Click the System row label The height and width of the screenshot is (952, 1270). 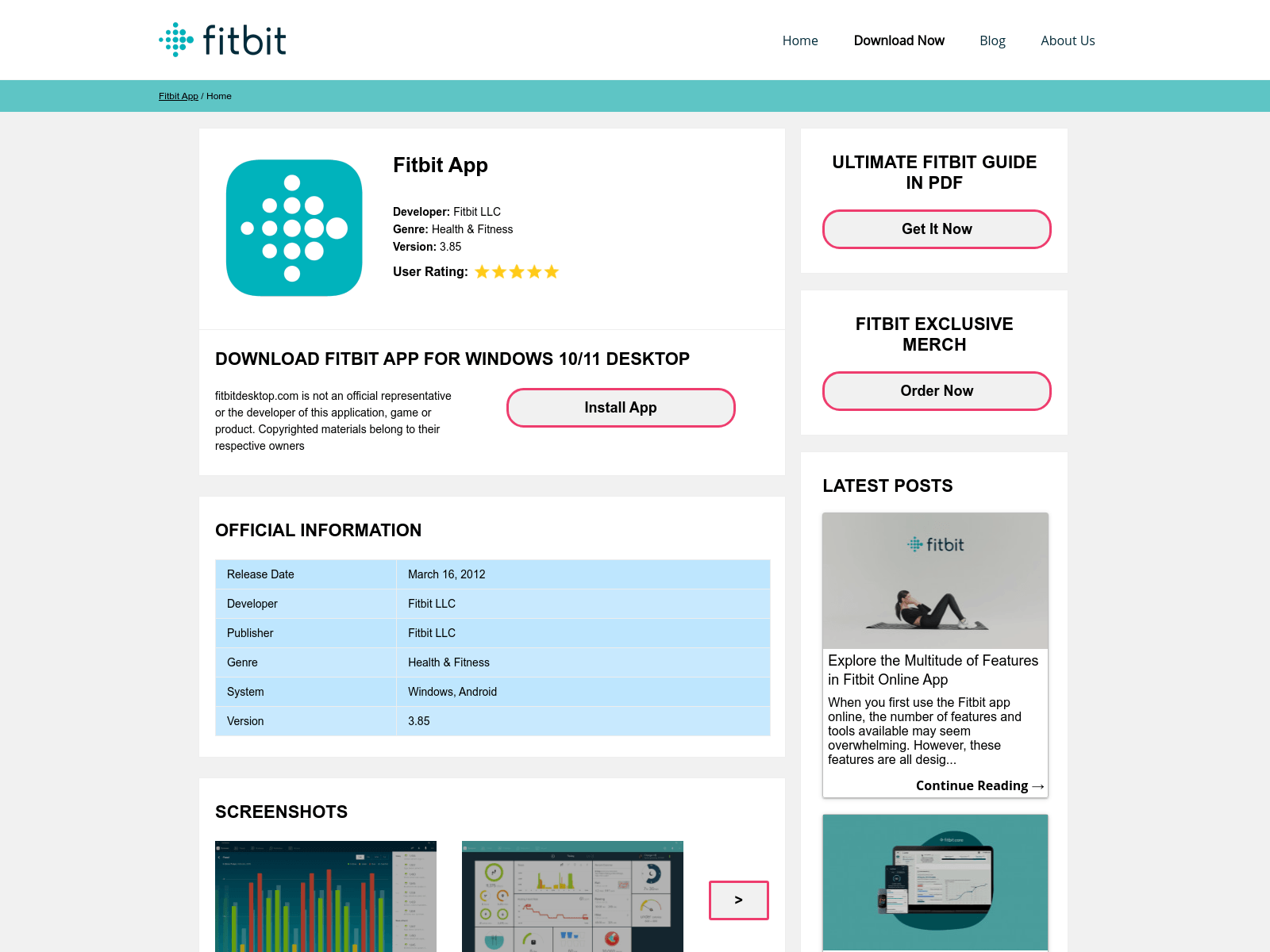[x=245, y=692]
